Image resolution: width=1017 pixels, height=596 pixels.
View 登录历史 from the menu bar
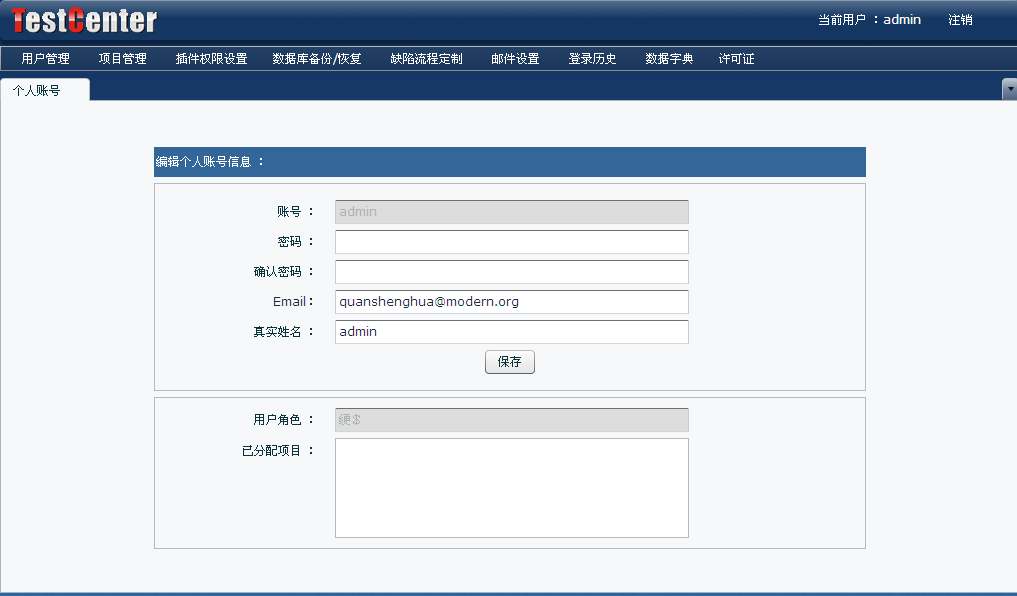click(592, 59)
